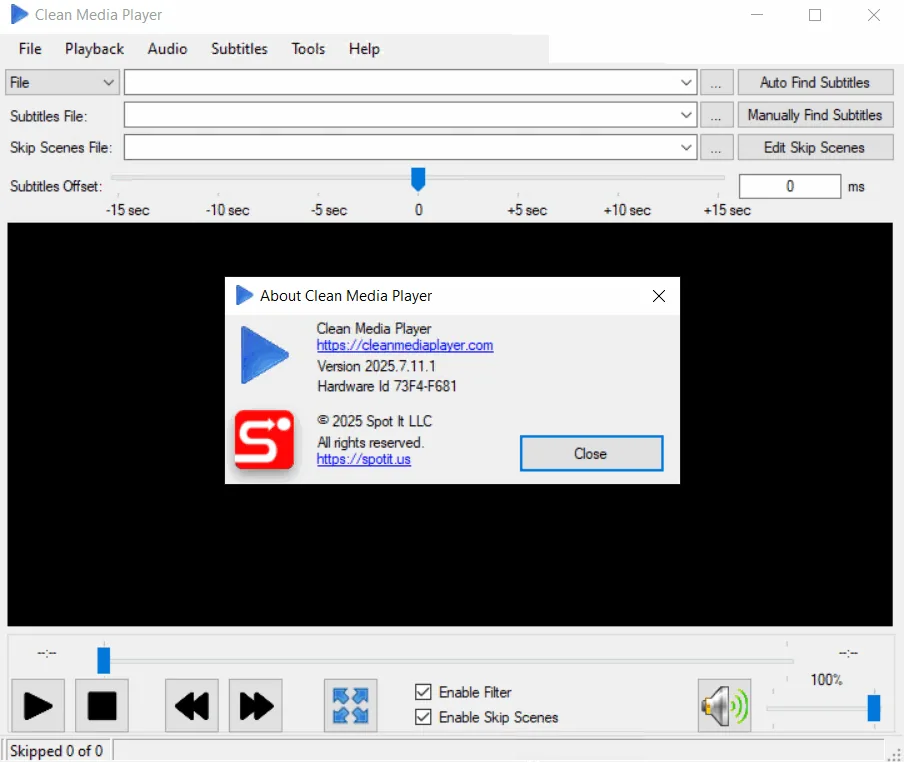Open the File source type dropdown
Image resolution: width=904 pixels, height=762 pixels.
[62, 82]
